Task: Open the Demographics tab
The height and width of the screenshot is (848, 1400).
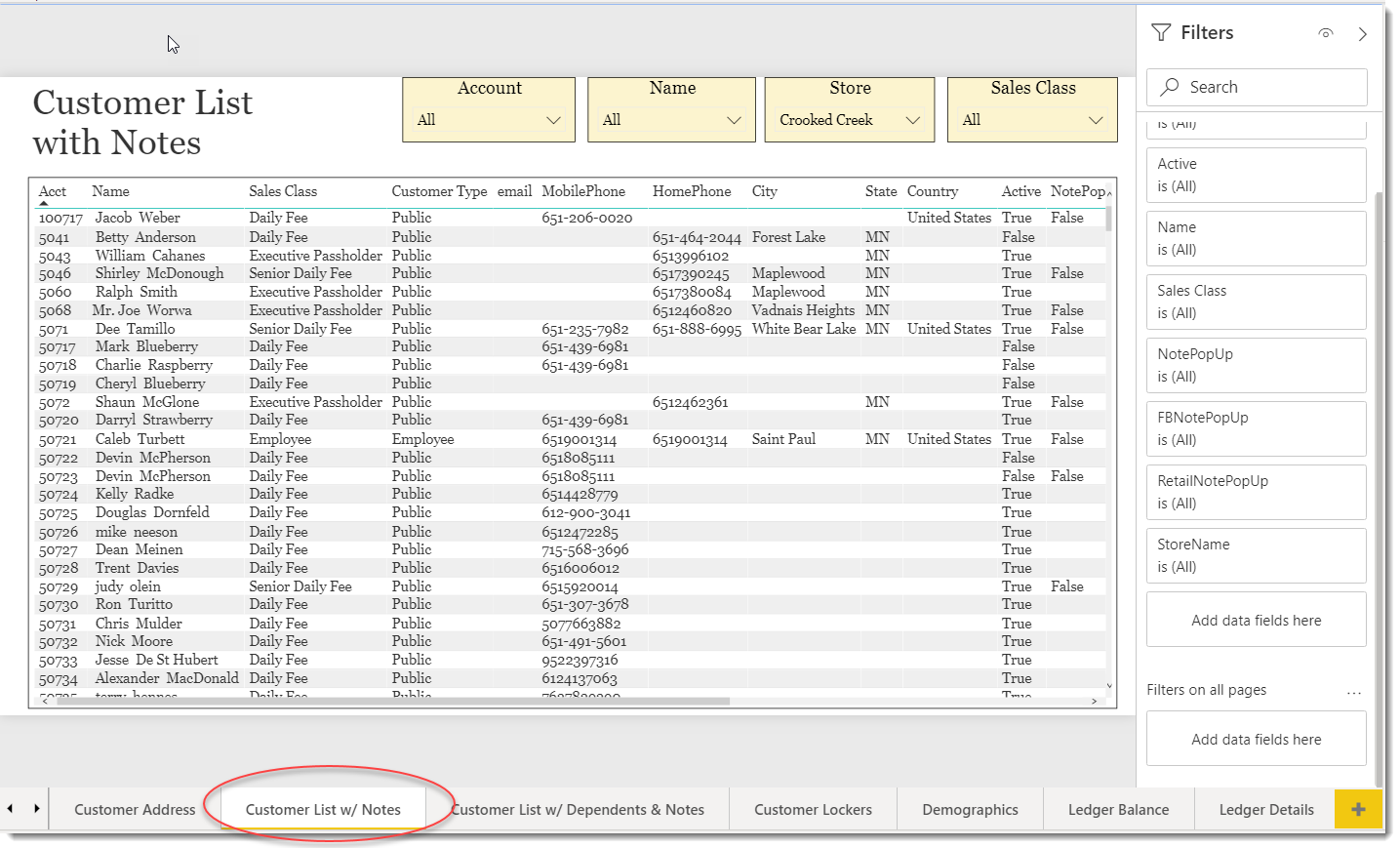Action: click(x=970, y=809)
